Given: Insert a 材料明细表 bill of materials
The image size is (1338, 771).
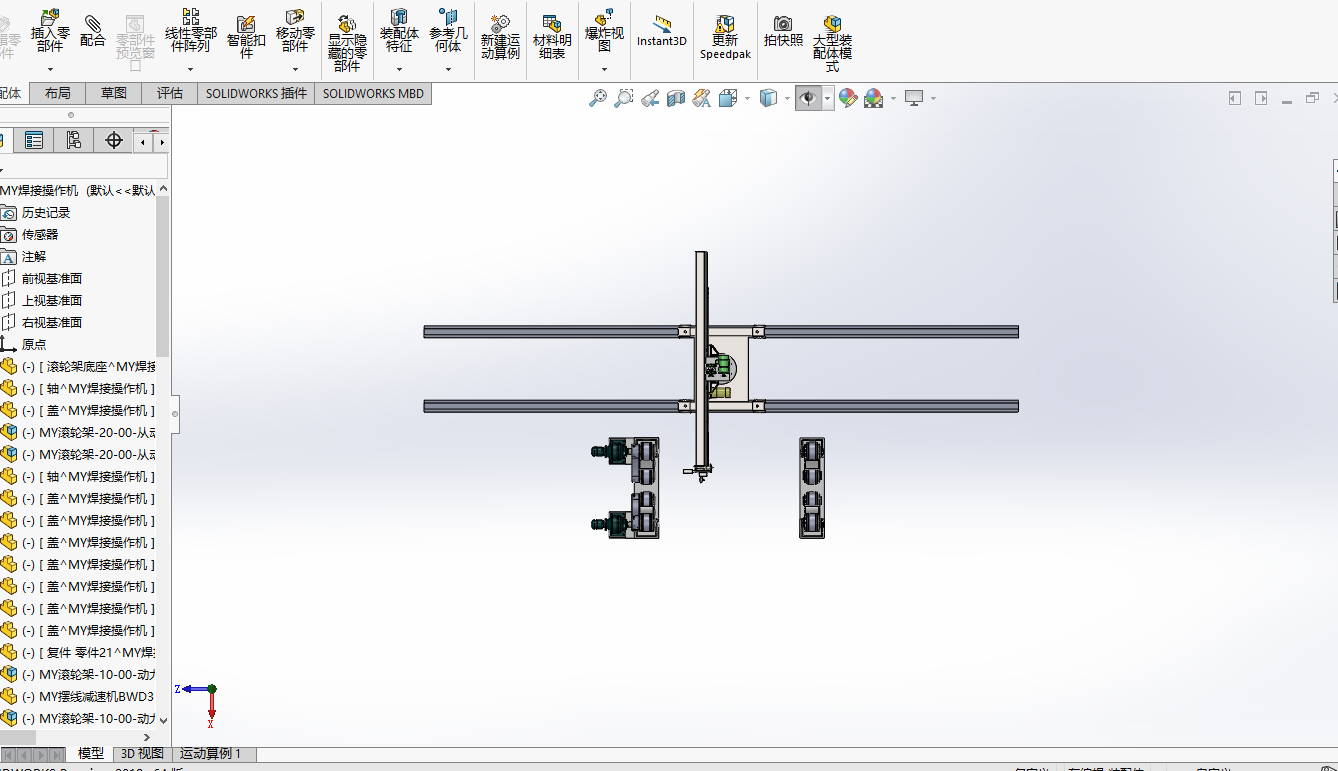Looking at the screenshot, I should click(x=552, y=37).
